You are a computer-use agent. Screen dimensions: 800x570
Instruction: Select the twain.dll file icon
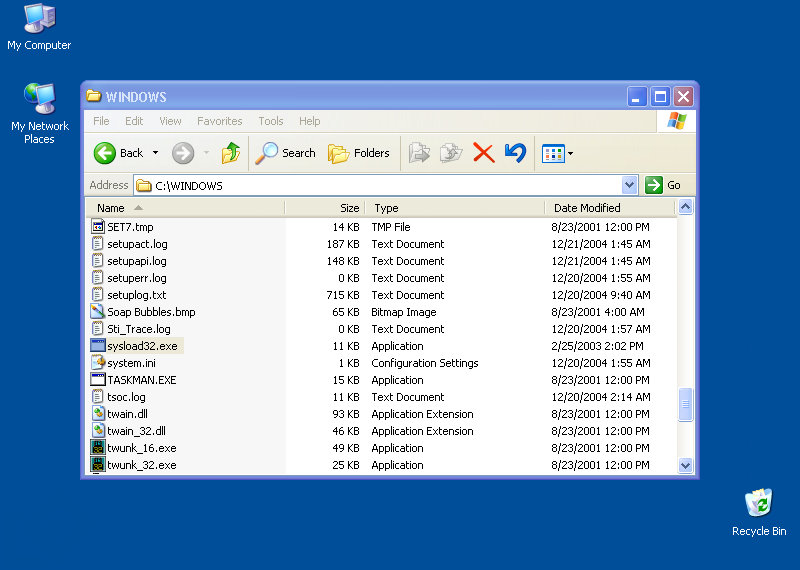click(x=97, y=414)
